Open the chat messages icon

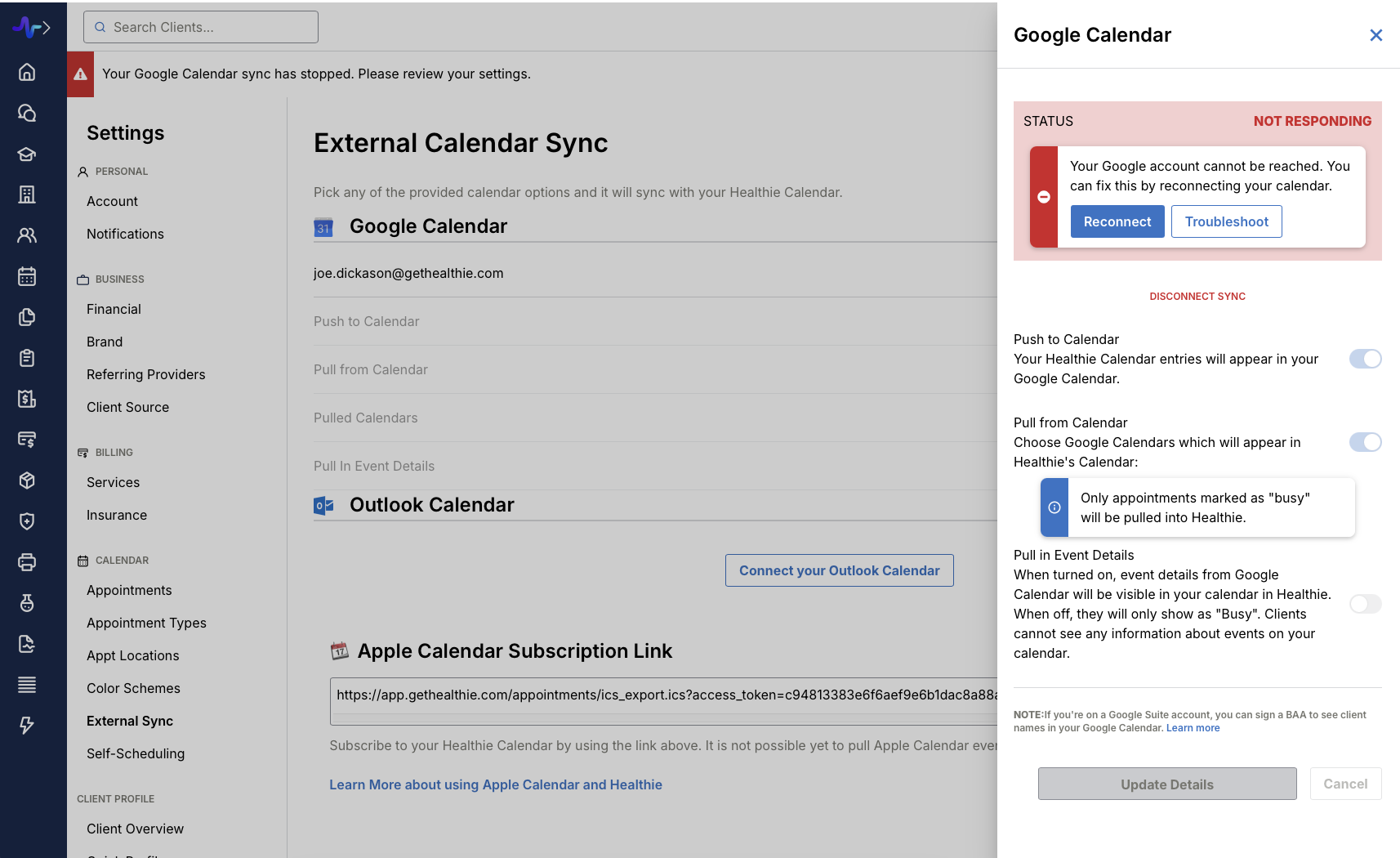click(27, 113)
